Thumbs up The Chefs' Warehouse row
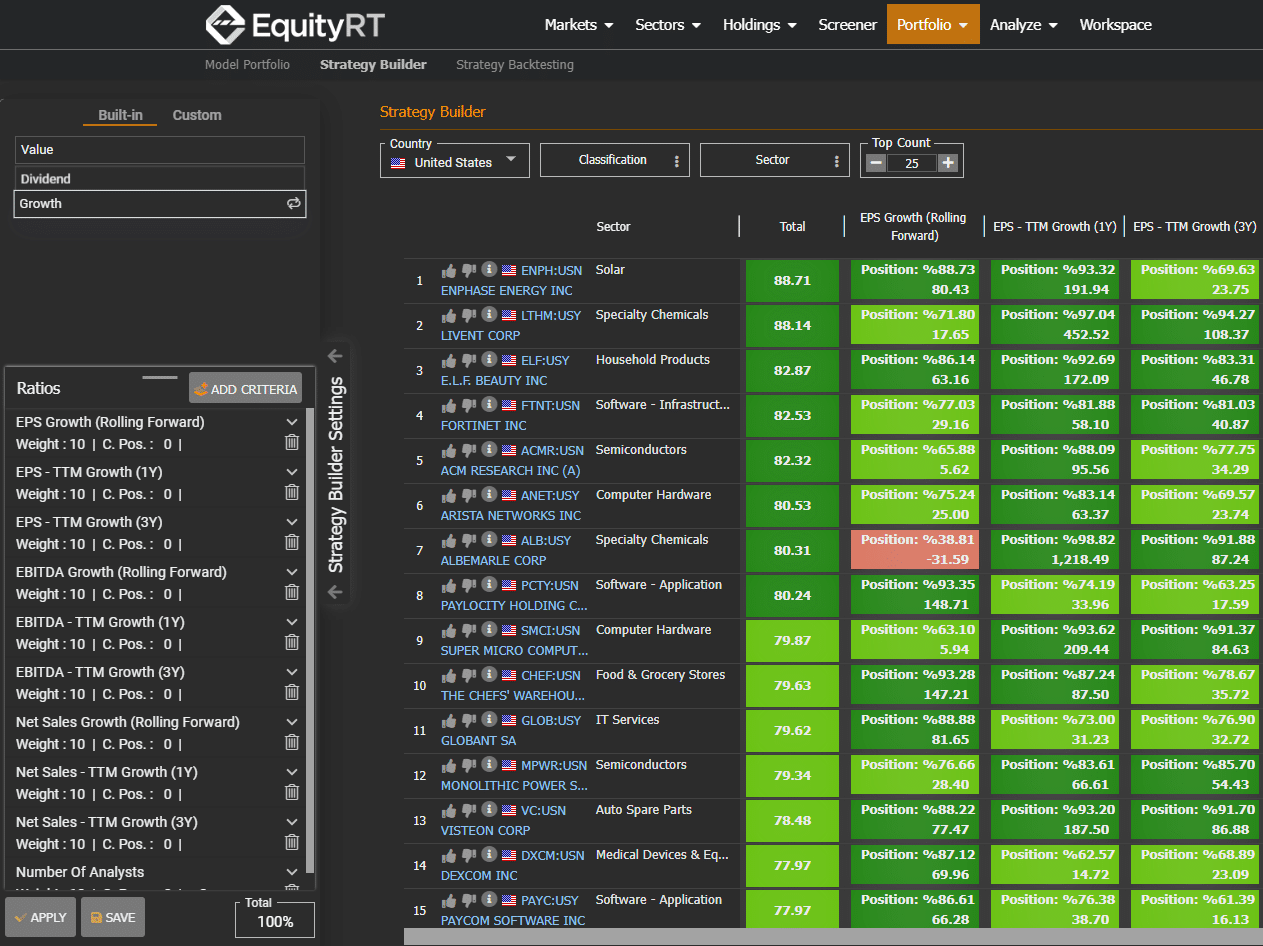The height and width of the screenshot is (946, 1263). click(449, 675)
